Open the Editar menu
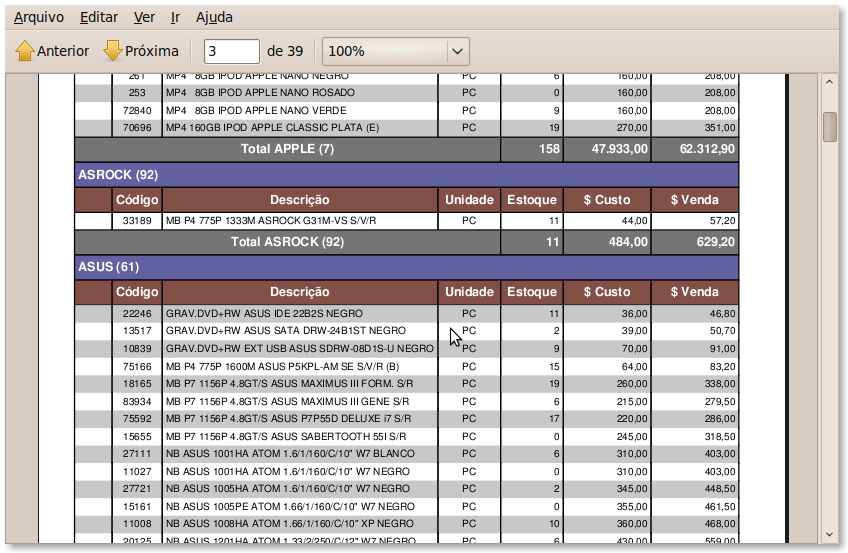The image size is (848, 553). point(98,17)
